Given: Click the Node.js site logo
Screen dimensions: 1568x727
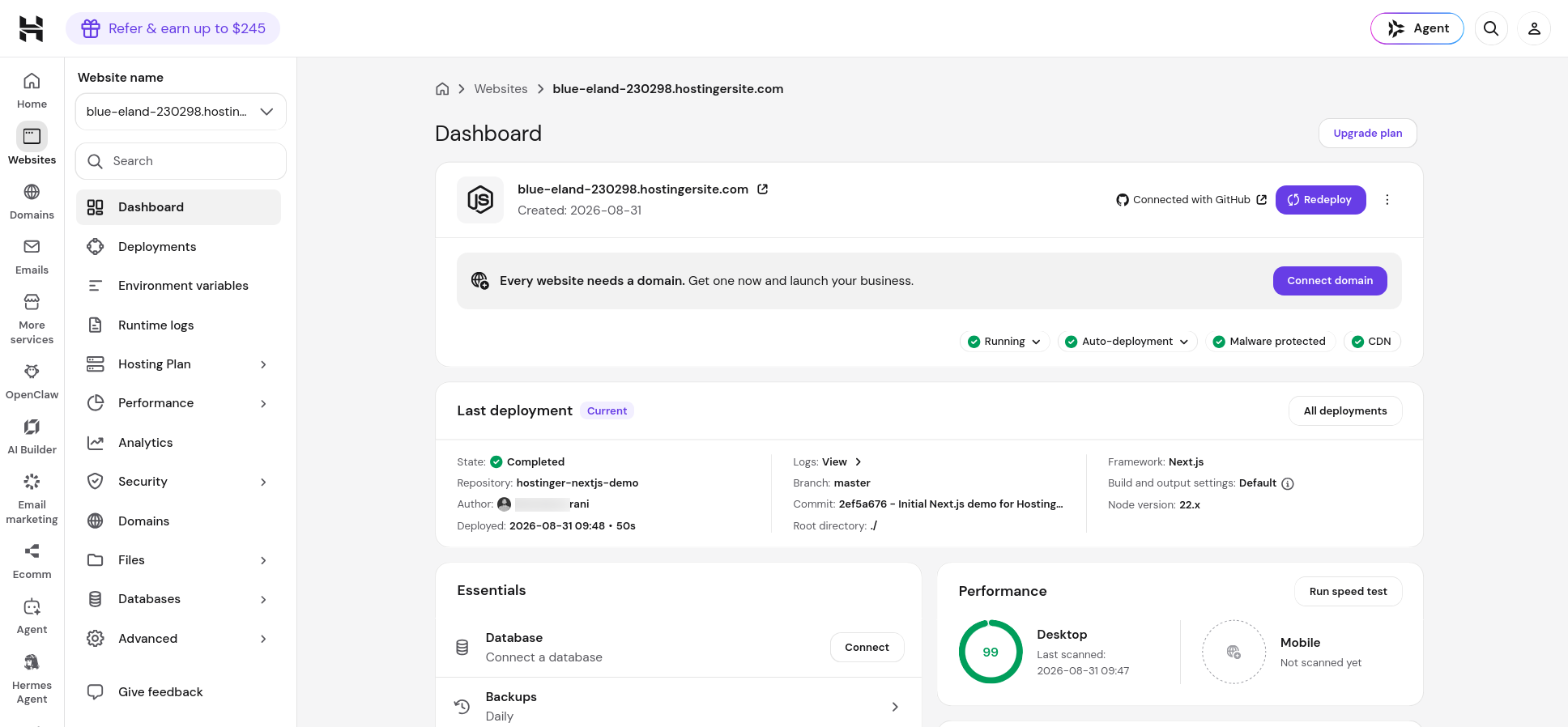Looking at the screenshot, I should 480,200.
